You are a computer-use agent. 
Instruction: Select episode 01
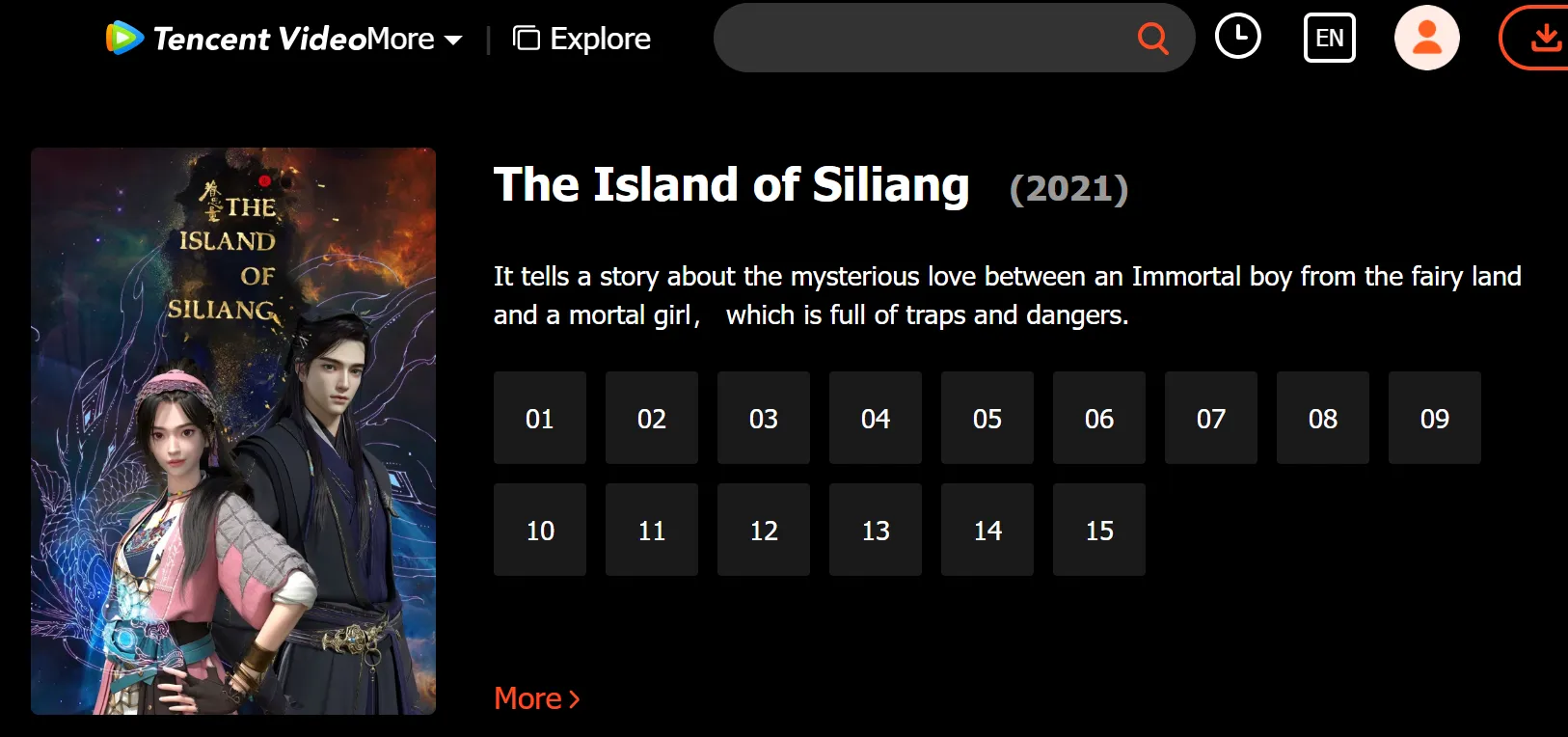540,418
